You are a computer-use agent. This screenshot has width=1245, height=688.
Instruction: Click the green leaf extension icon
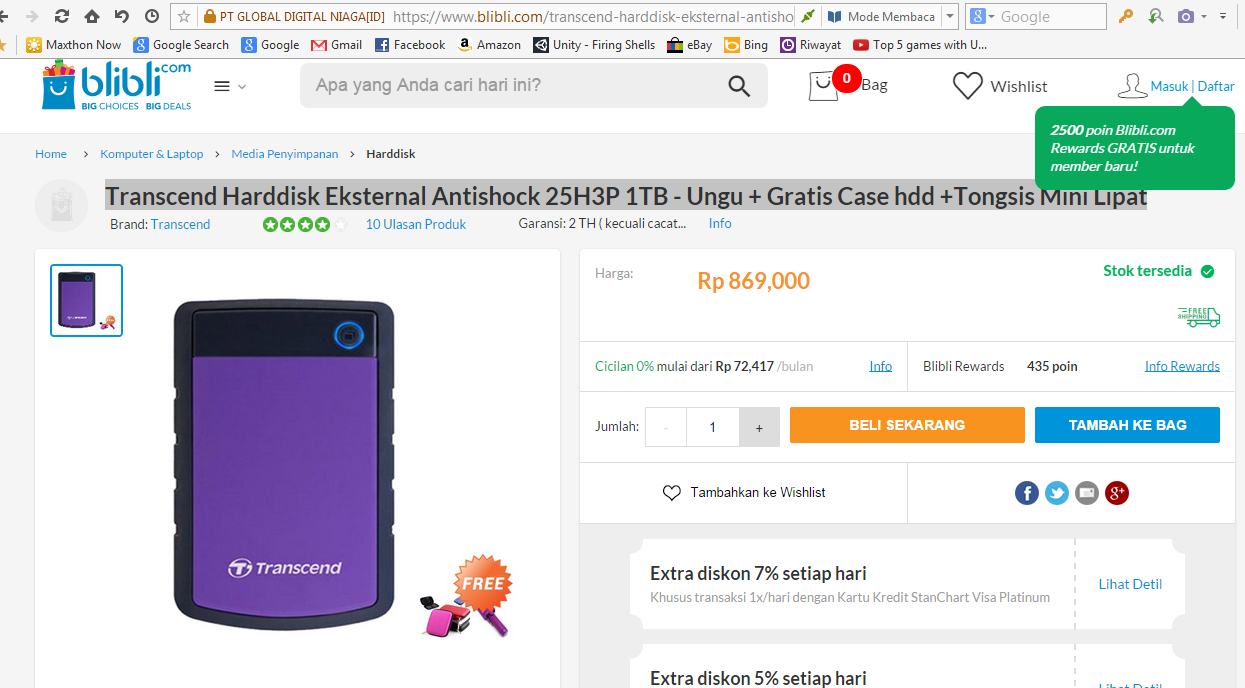pyautogui.click(x=807, y=16)
